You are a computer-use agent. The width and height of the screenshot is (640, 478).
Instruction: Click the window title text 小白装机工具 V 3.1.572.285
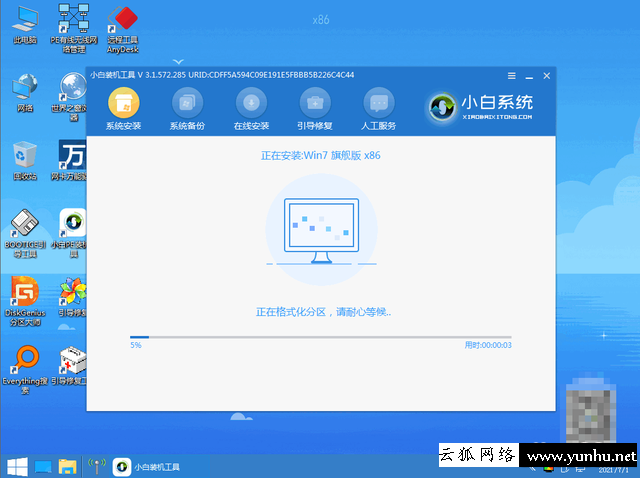138,75
